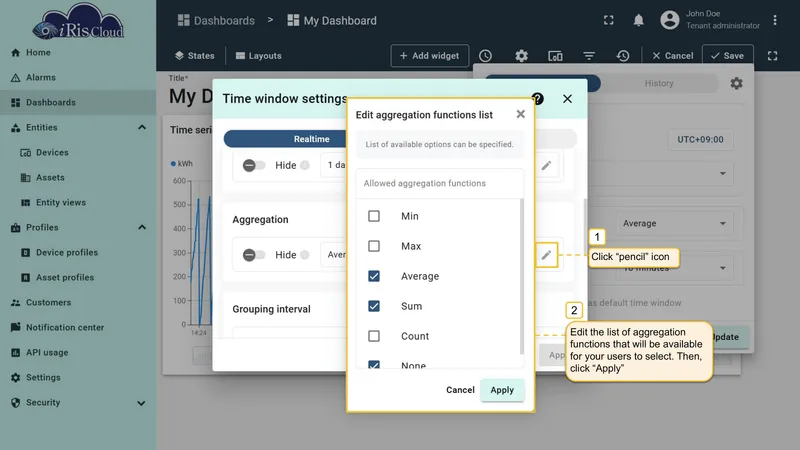
Task: Open notifications bell
Action: click(638, 20)
